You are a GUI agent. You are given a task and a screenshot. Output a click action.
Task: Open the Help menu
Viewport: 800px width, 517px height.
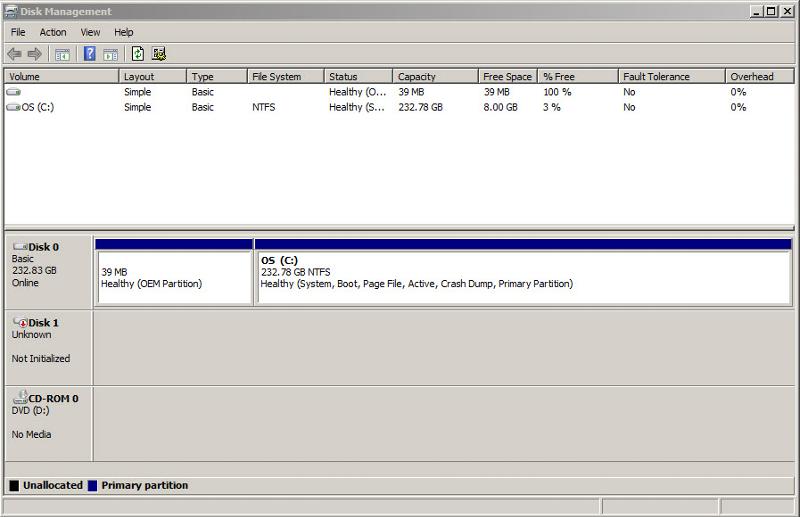(x=123, y=32)
